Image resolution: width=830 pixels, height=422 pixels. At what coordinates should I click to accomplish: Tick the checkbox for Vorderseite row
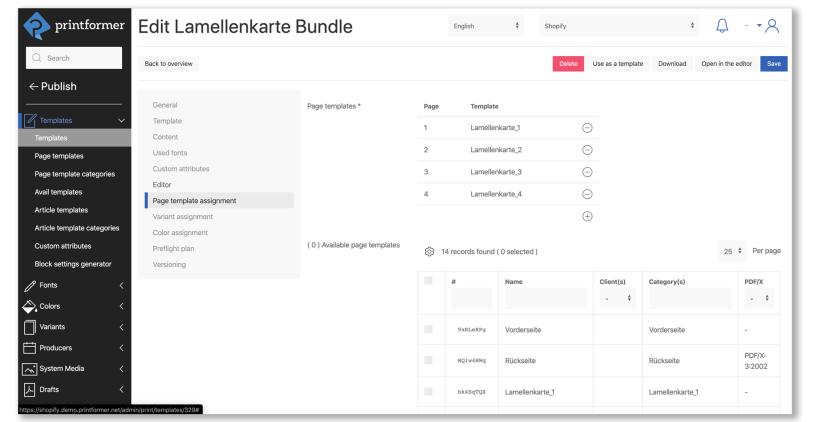tap(428, 329)
